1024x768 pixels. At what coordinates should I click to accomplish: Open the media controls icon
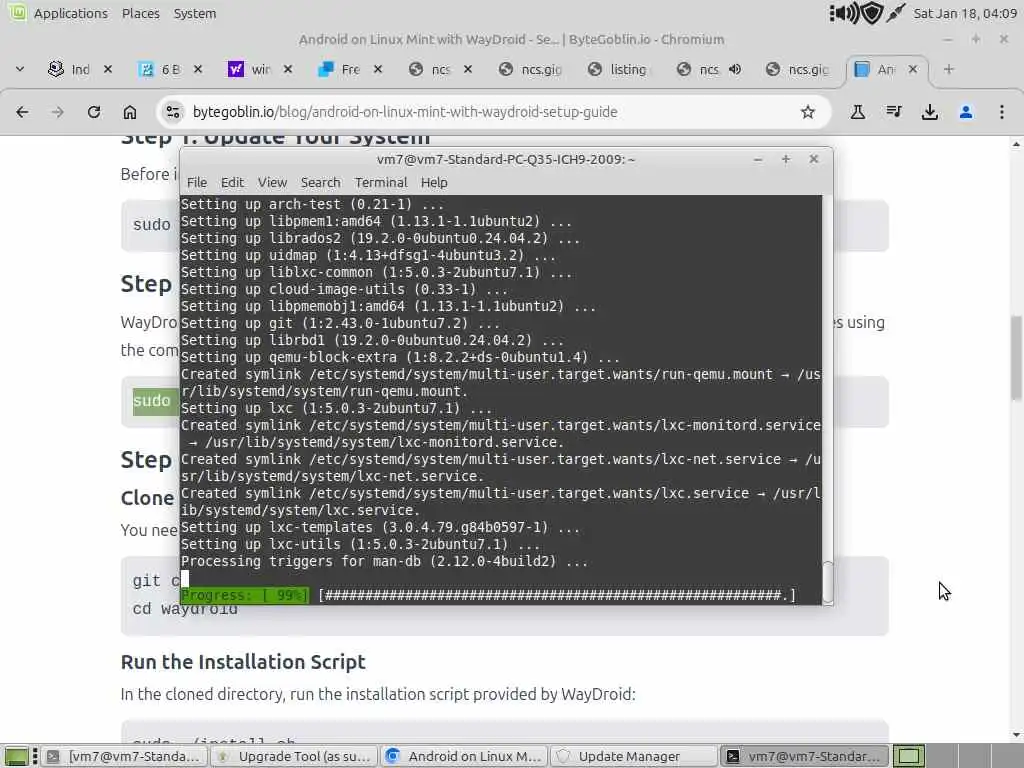[x=894, y=112]
